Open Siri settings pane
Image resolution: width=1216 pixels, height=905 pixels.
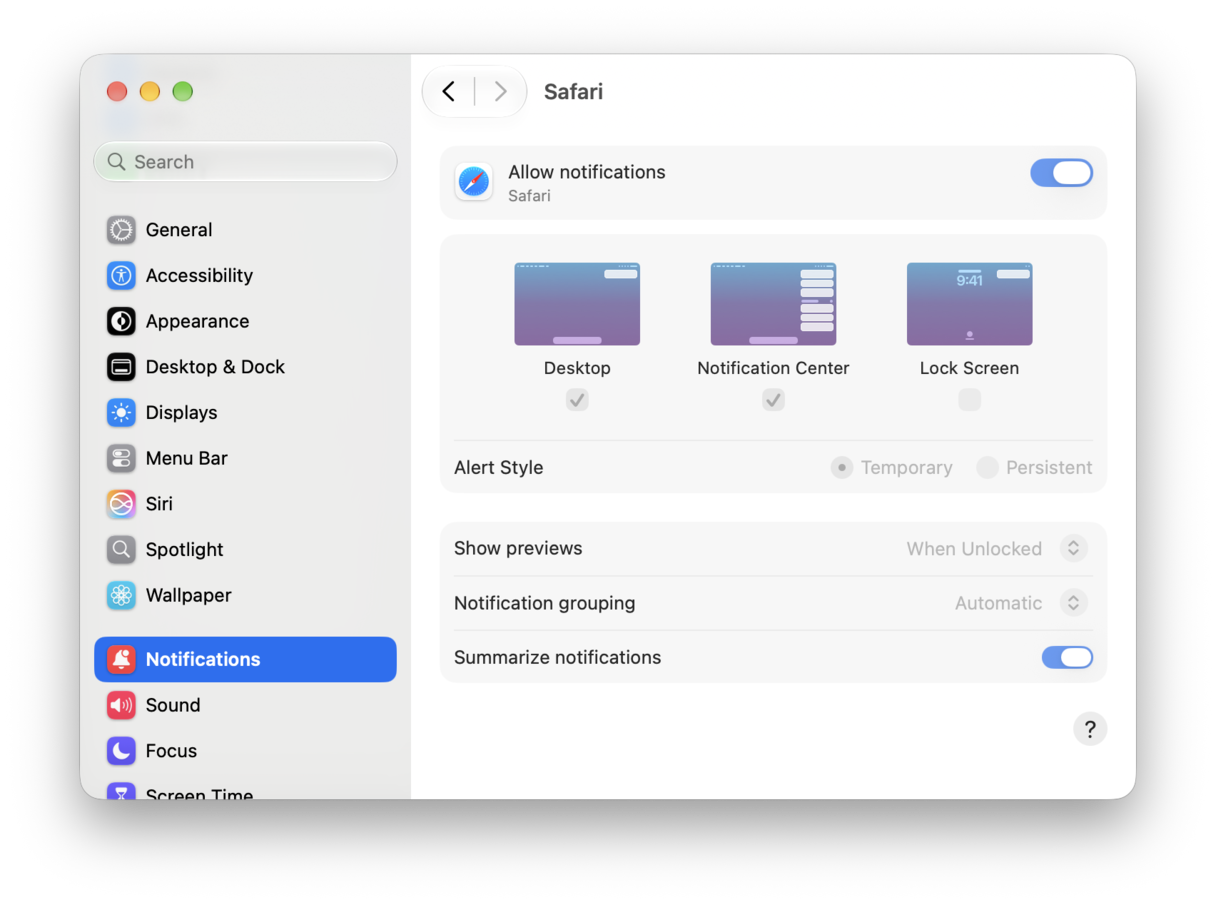245,504
